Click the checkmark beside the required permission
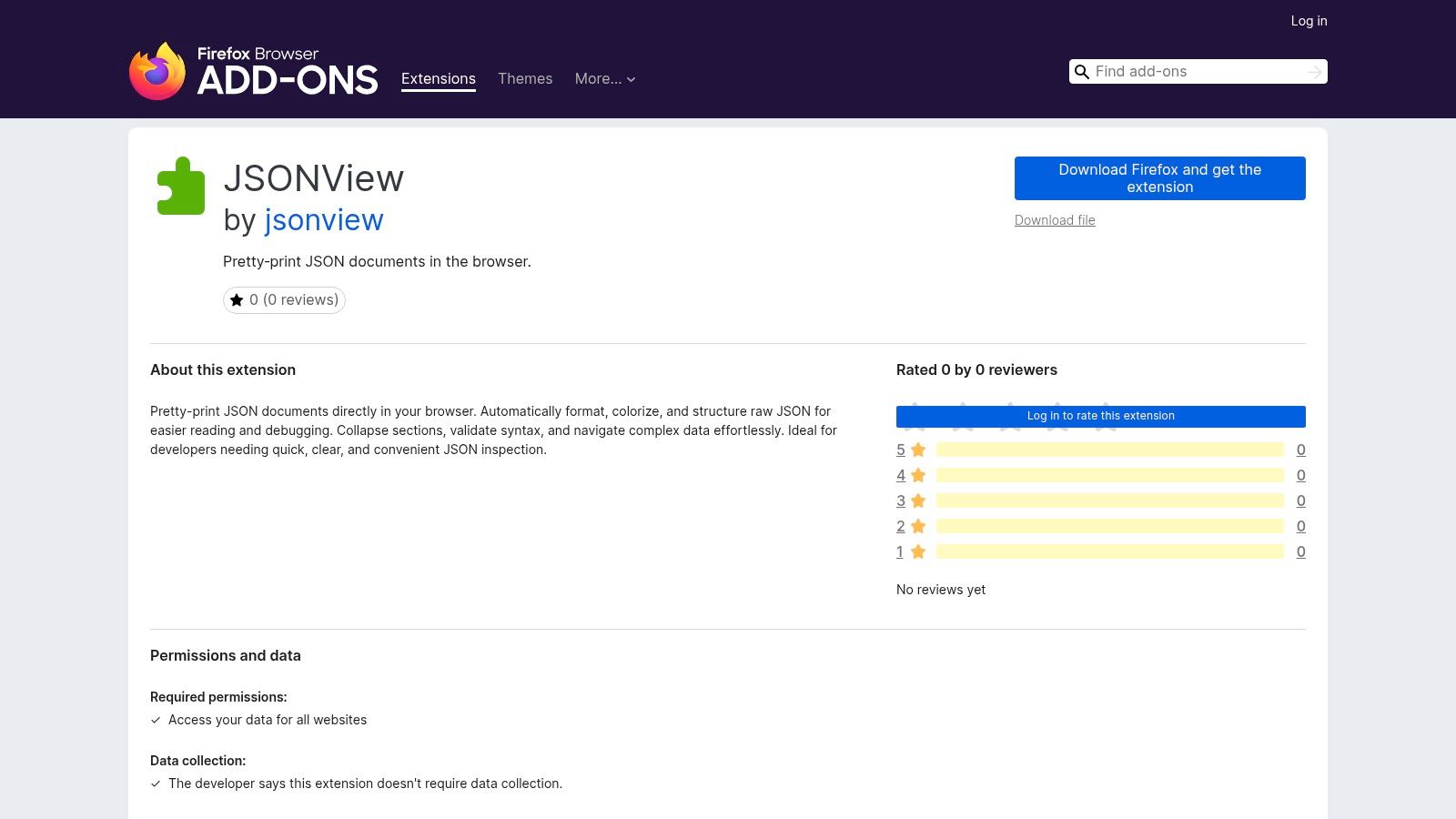This screenshot has height=819, width=1456. pos(157,720)
